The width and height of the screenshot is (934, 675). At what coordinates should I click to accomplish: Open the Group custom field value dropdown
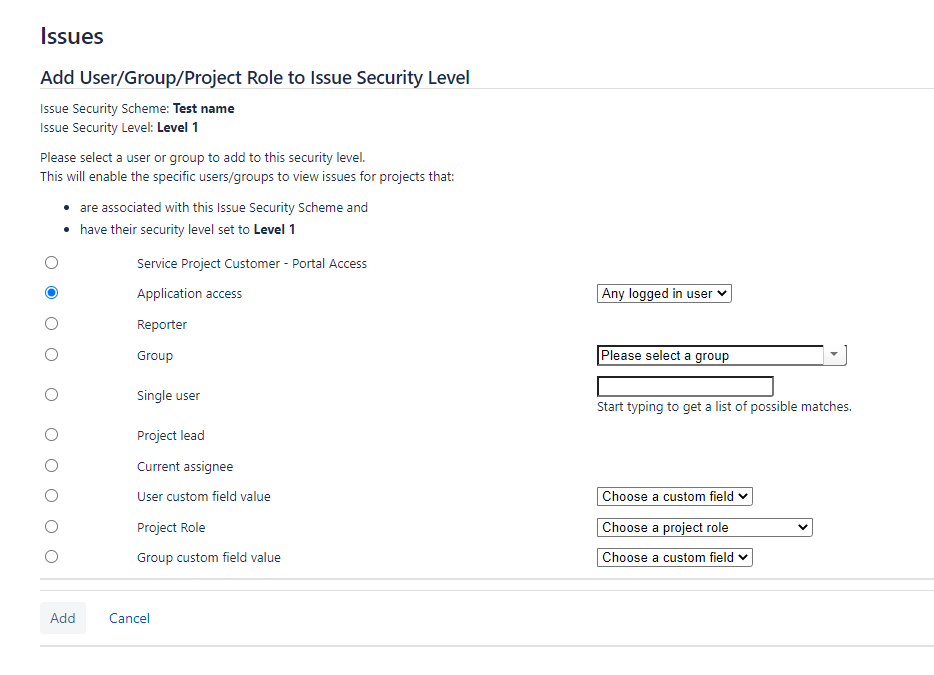(x=675, y=558)
